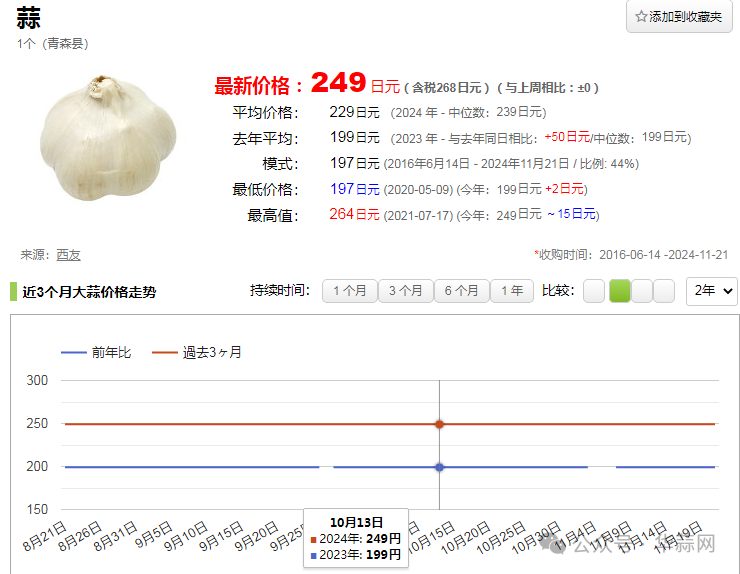Click the star icon in favorites button
740x574 pixels.
[641, 17]
